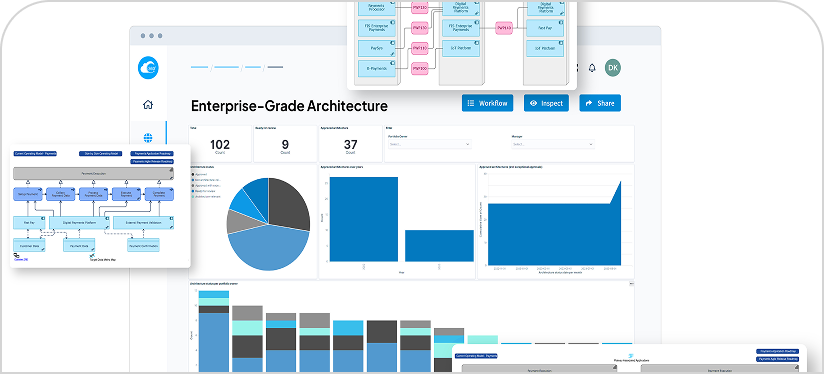Open the first filter Select dropdown
This screenshot has height=374, width=824.
429,144
